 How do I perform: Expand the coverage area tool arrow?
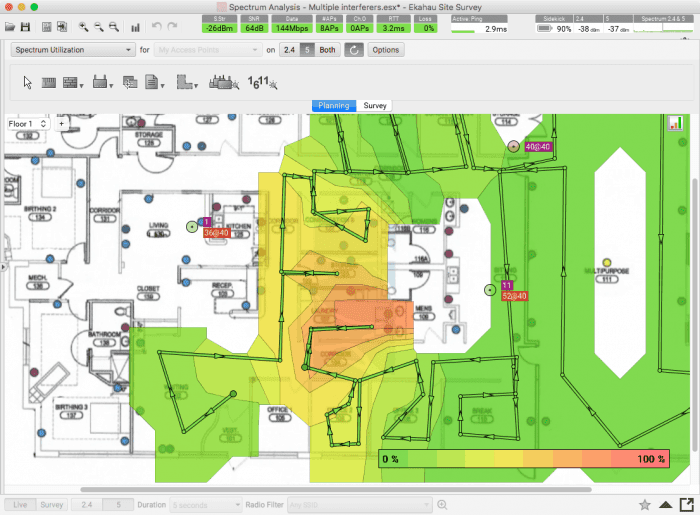[x=196, y=85]
